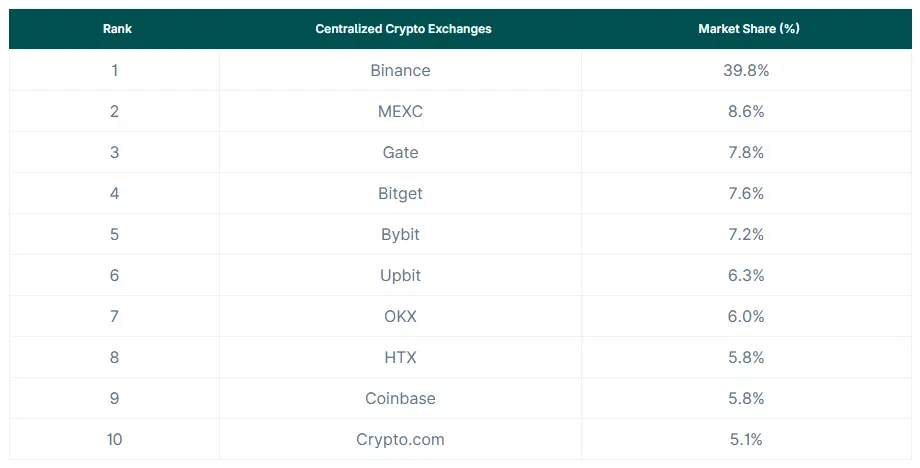Image resolution: width=920 pixels, height=468 pixels.
Task: Click rank number 10 cell
Action: point(114,440)
